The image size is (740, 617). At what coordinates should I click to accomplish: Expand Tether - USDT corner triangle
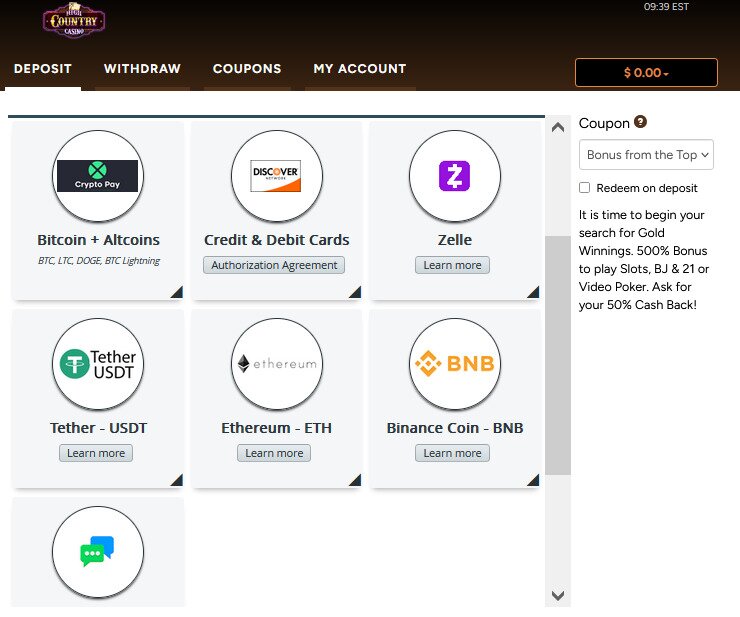[177, 481]
